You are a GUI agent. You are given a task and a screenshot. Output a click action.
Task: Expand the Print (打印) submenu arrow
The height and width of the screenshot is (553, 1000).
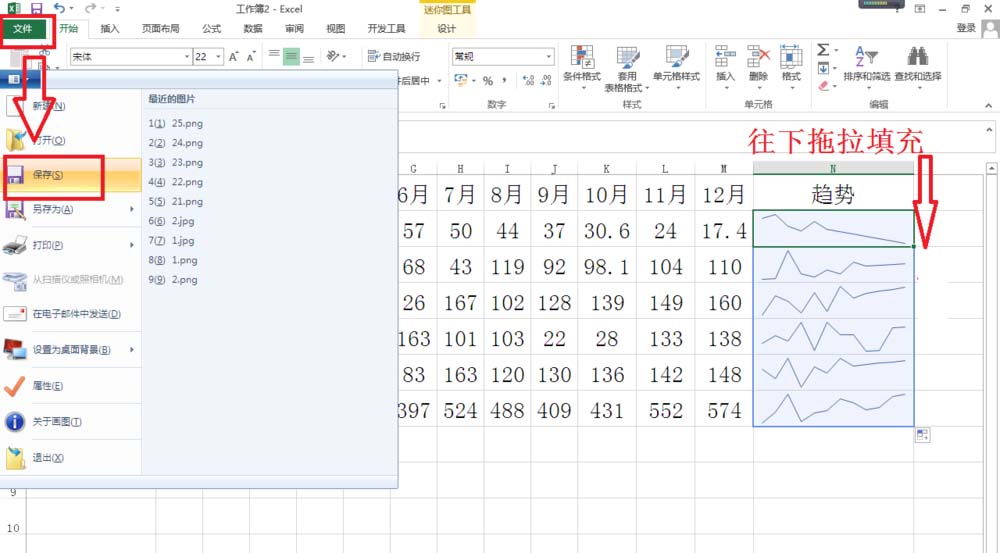(x=132, y=245)
